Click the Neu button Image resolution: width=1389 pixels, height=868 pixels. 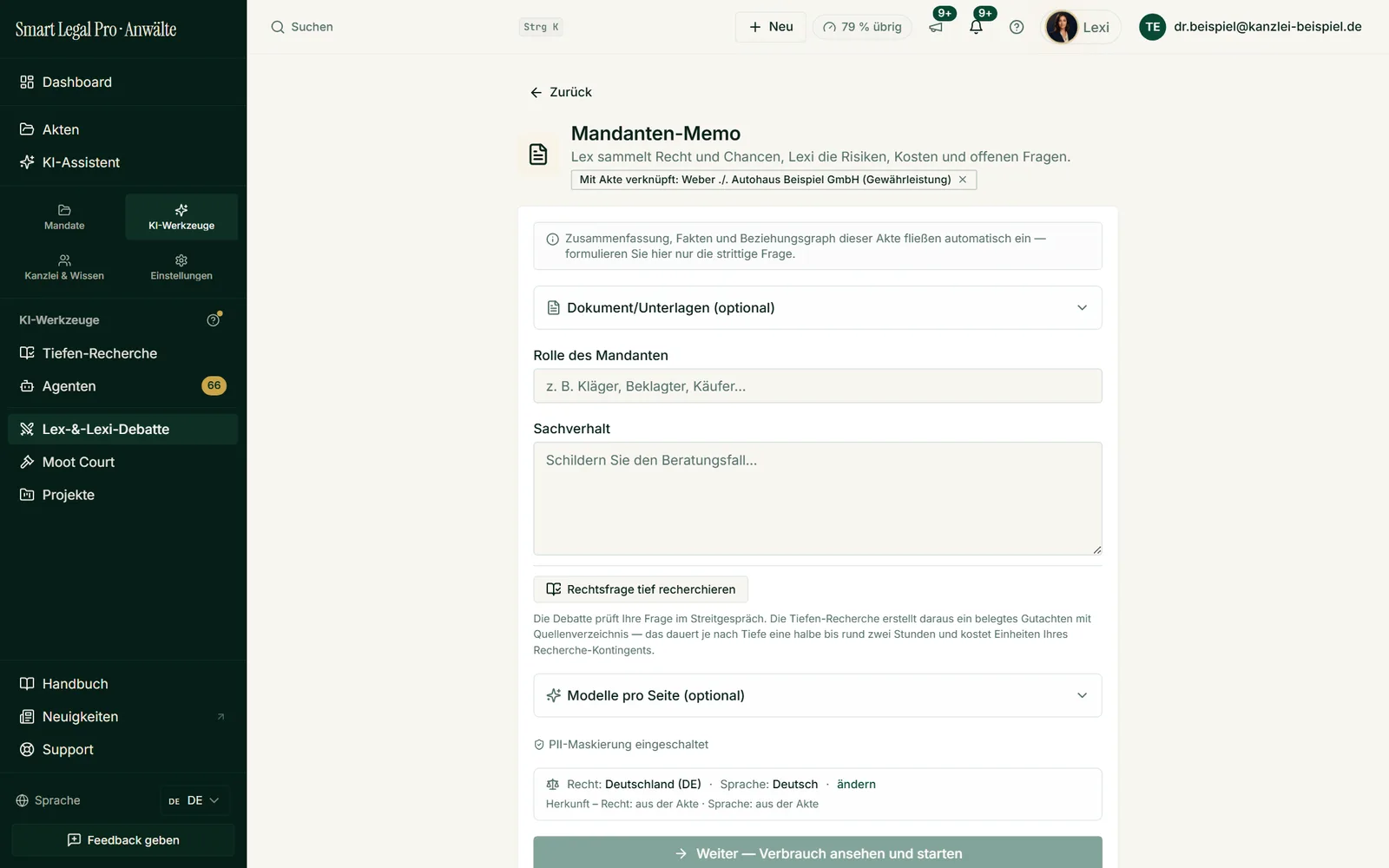(771, 27)
